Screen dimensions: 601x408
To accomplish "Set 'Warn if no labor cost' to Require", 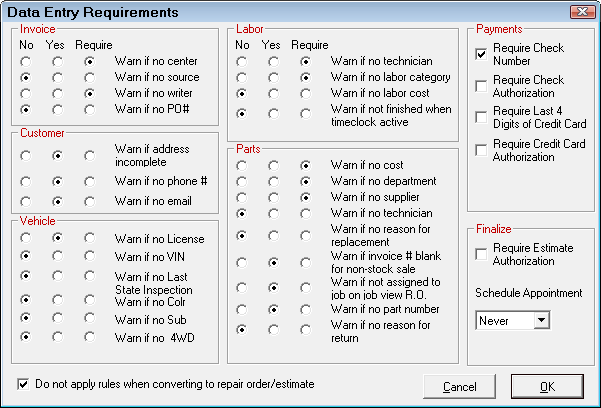I will (304, 93).
